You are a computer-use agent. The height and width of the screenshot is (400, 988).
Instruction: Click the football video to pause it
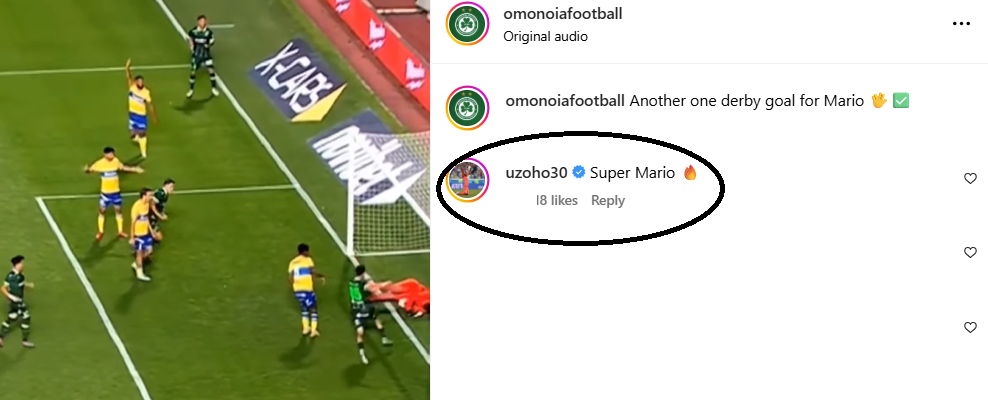coord(215,200)
